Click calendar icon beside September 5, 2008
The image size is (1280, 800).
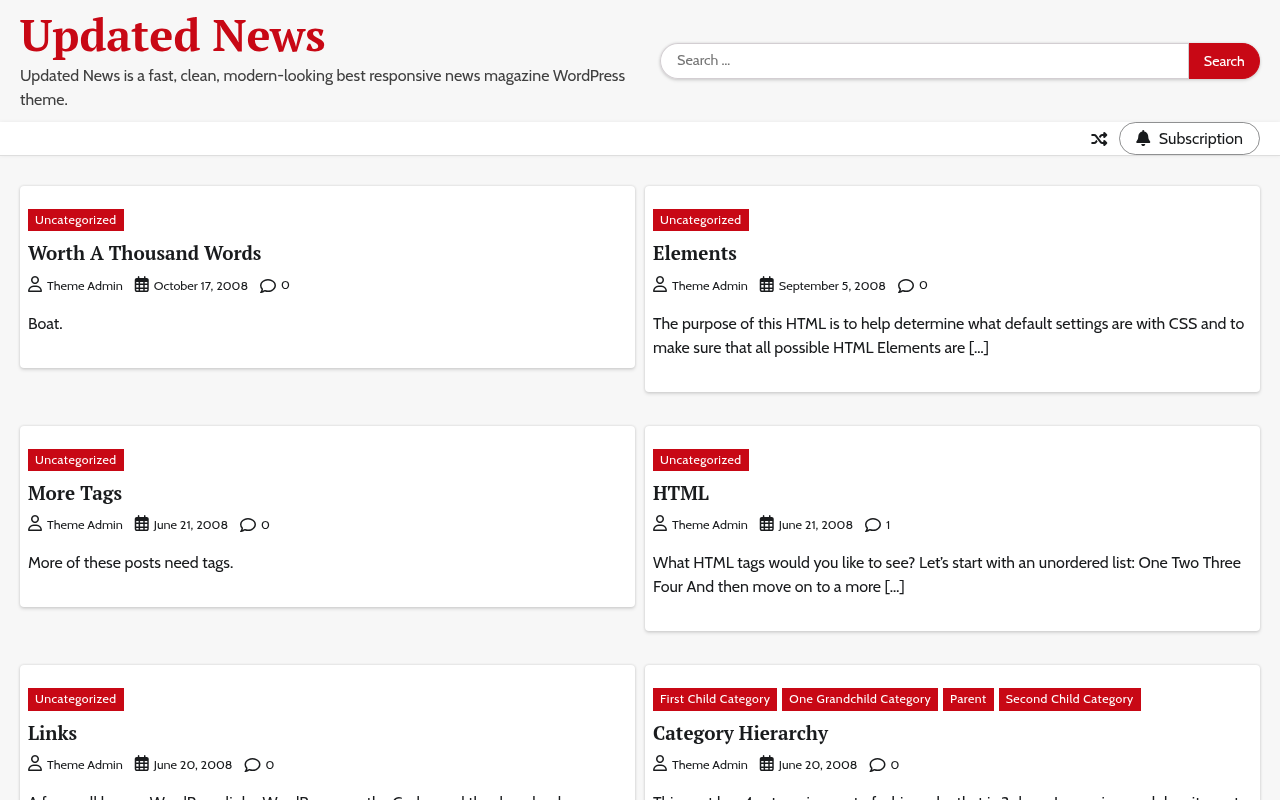tap(767, 285)
